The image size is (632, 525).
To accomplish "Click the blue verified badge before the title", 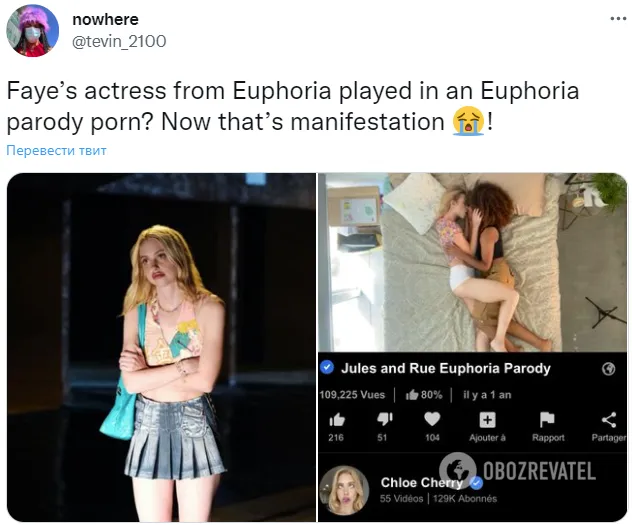I will point(327,367).
